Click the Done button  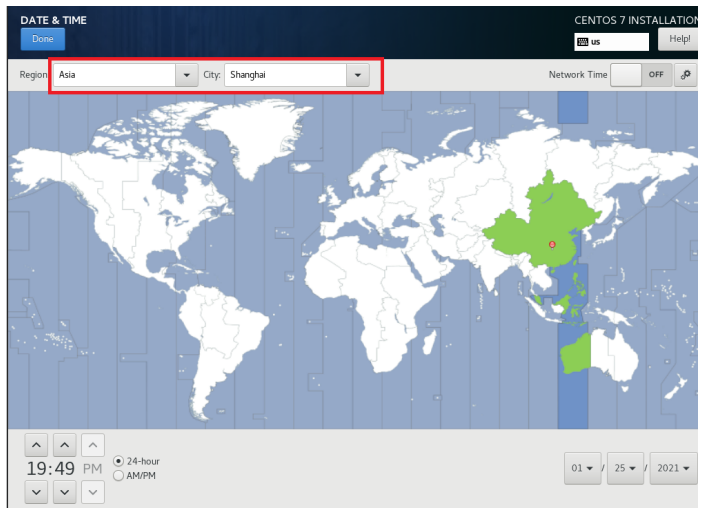42,39
